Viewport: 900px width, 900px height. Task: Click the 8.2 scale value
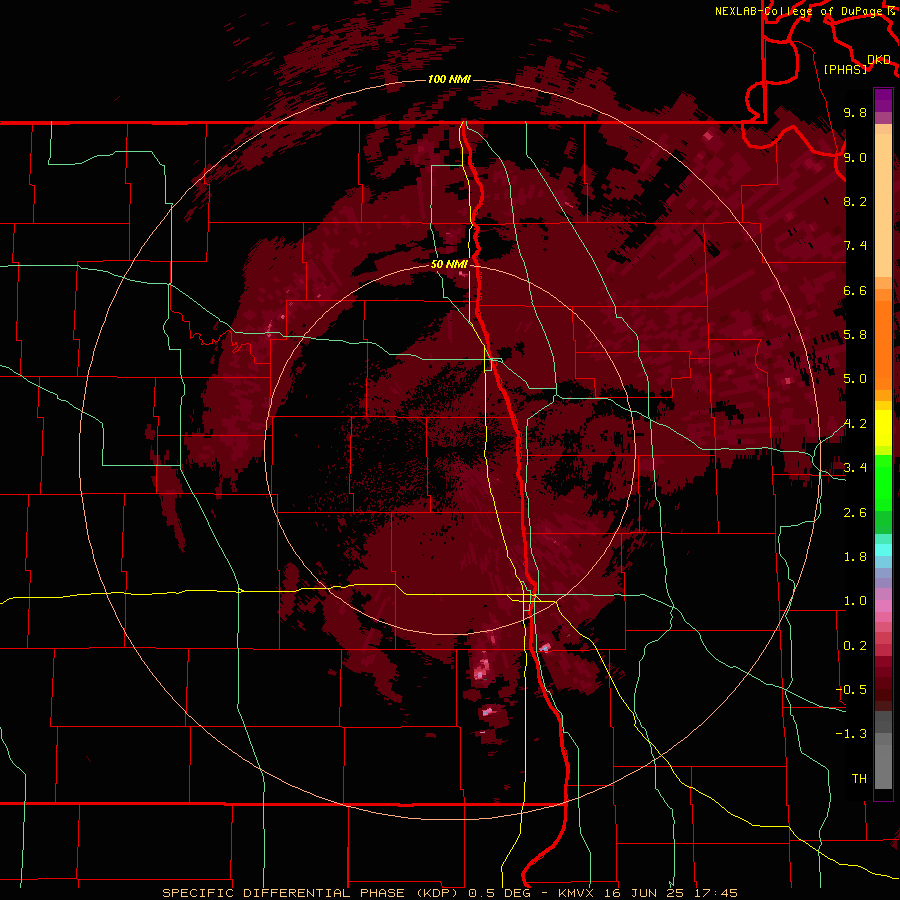(x=855, y=201)
